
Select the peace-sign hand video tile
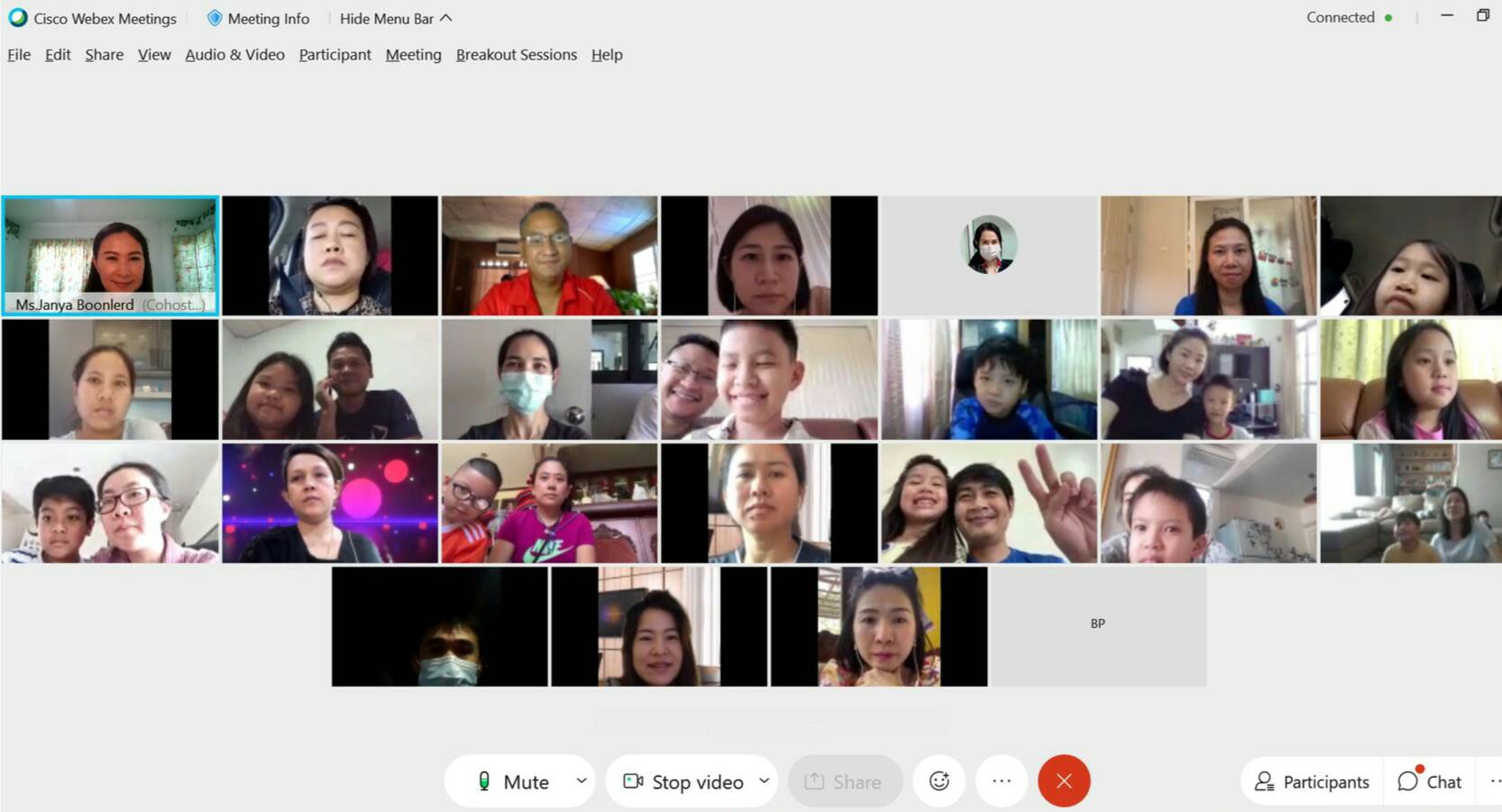click(989, 503)
